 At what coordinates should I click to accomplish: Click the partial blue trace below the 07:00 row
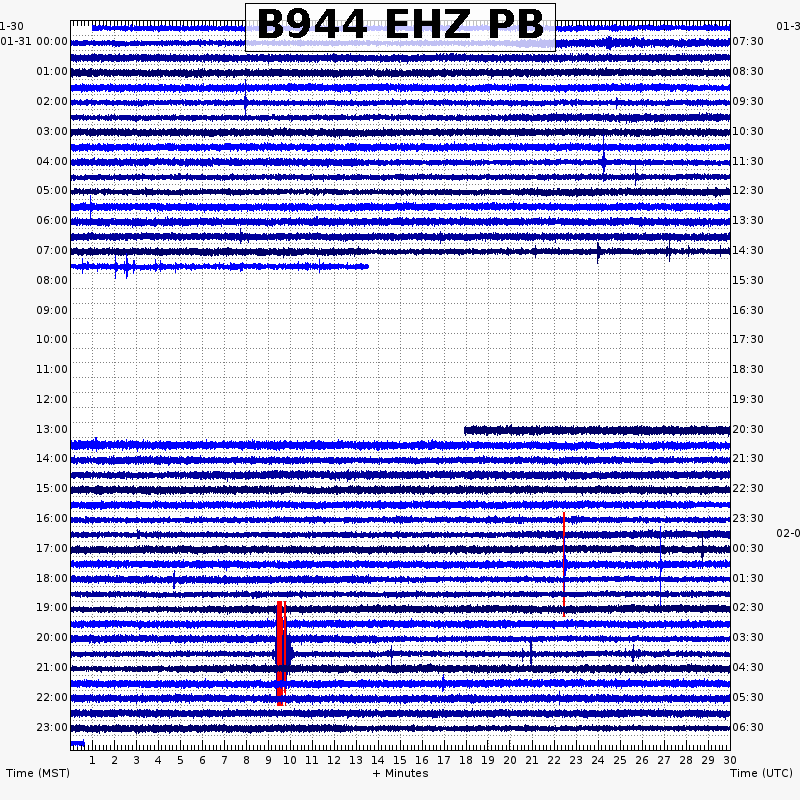[220, 266]
